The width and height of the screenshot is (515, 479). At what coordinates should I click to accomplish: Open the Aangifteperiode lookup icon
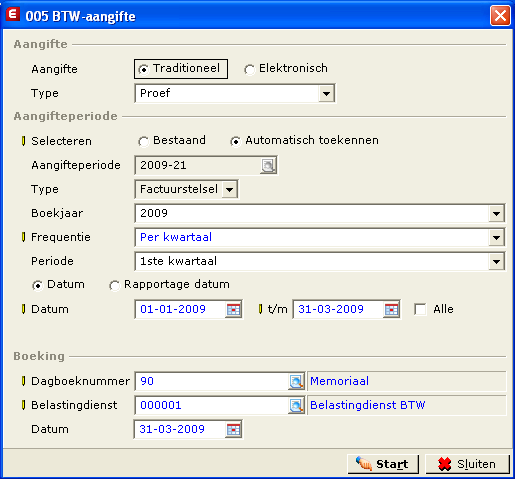(268, 165)
